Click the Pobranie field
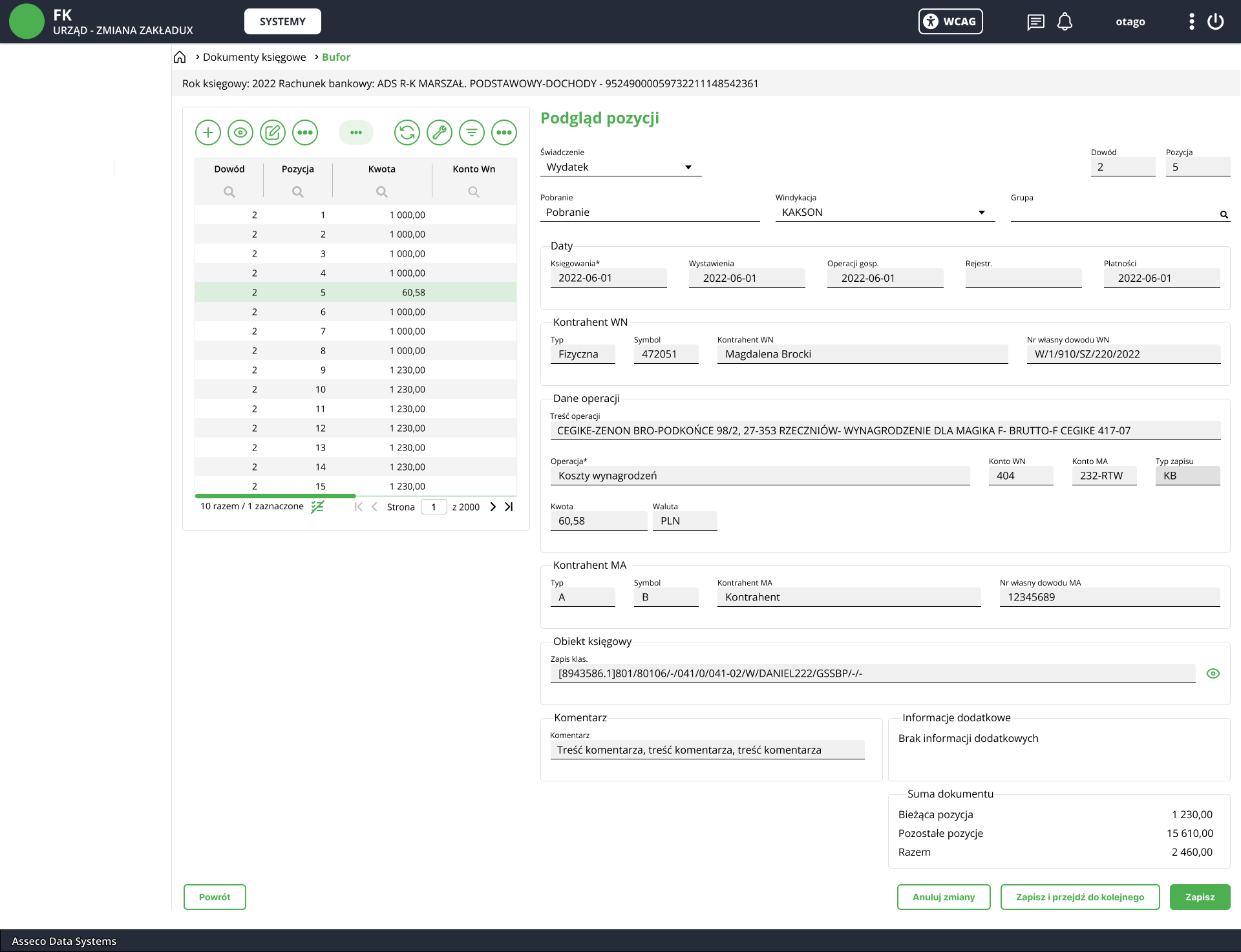1241x952 pixels. click(650, 212)
